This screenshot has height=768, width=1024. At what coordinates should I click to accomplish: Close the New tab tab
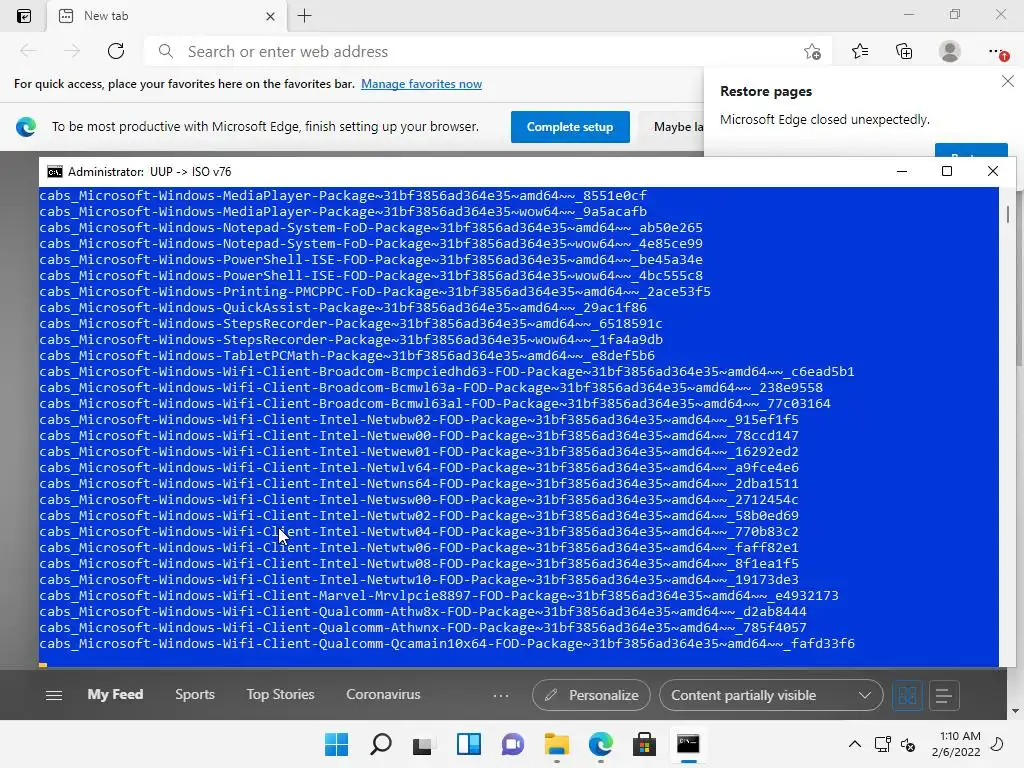pyautogui.click(x=270, y=16)
